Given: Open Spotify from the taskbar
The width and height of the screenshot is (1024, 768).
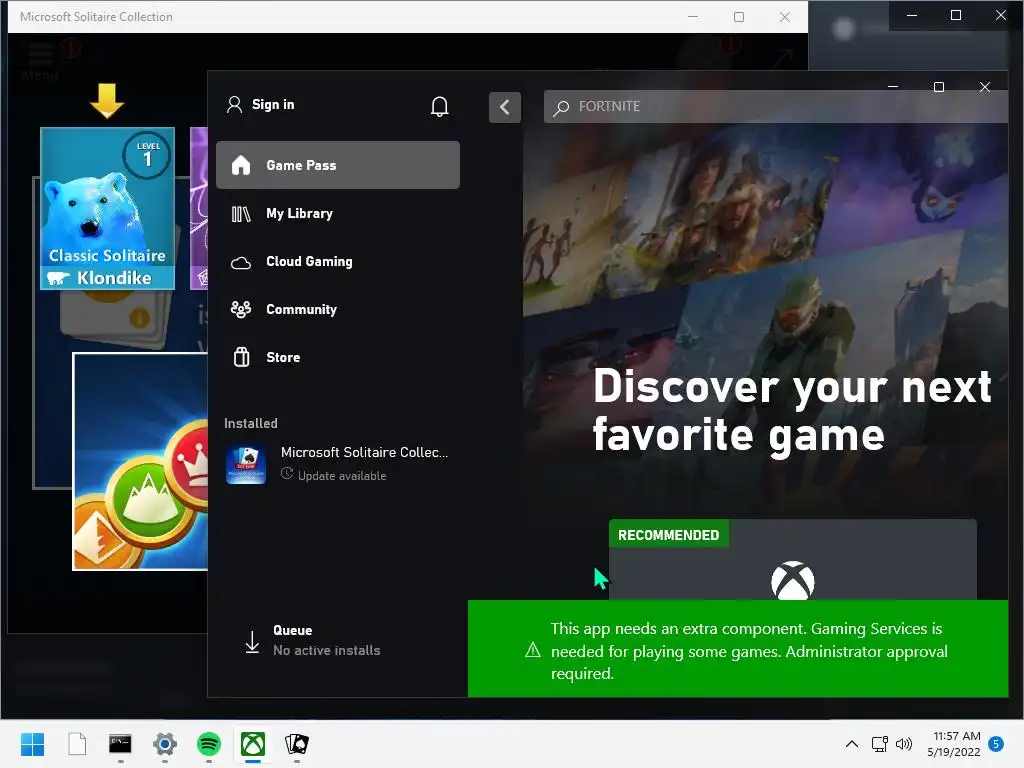Looking at the screenshot, I should pyautogui.click(x=209, y=744).
